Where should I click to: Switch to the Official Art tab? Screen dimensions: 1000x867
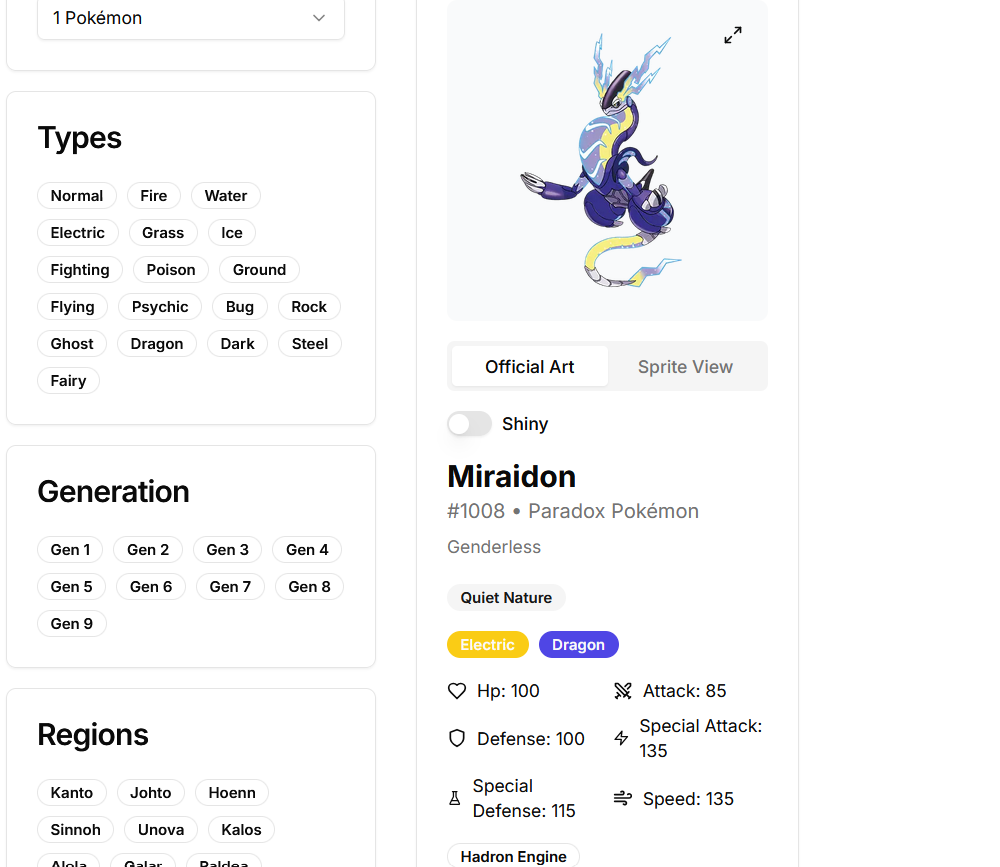coord(529,367)
